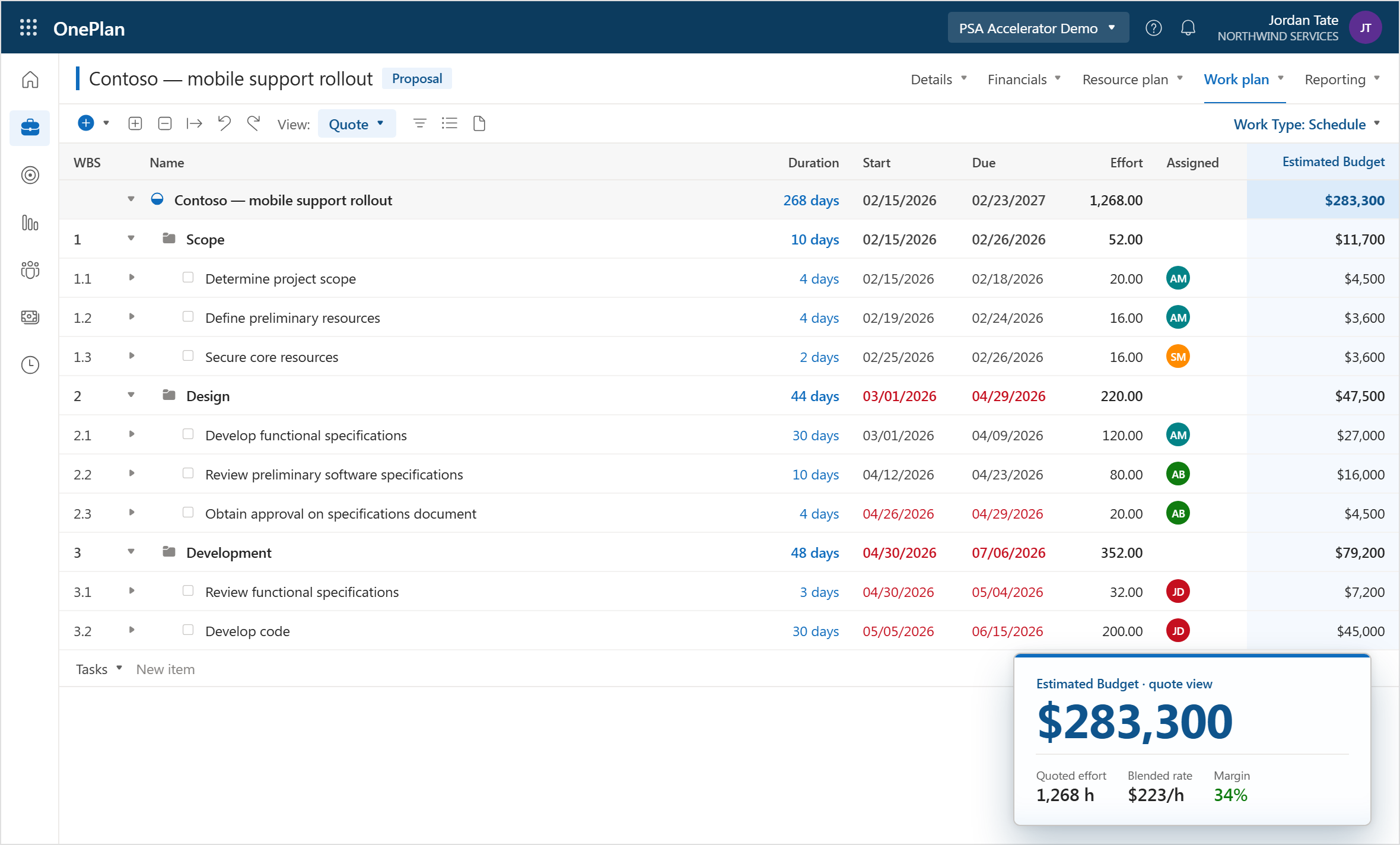The height and width of the screenshot is (845, 1400).
Task: Click the 34% margin value
Action: click(x=1230, y=795)
